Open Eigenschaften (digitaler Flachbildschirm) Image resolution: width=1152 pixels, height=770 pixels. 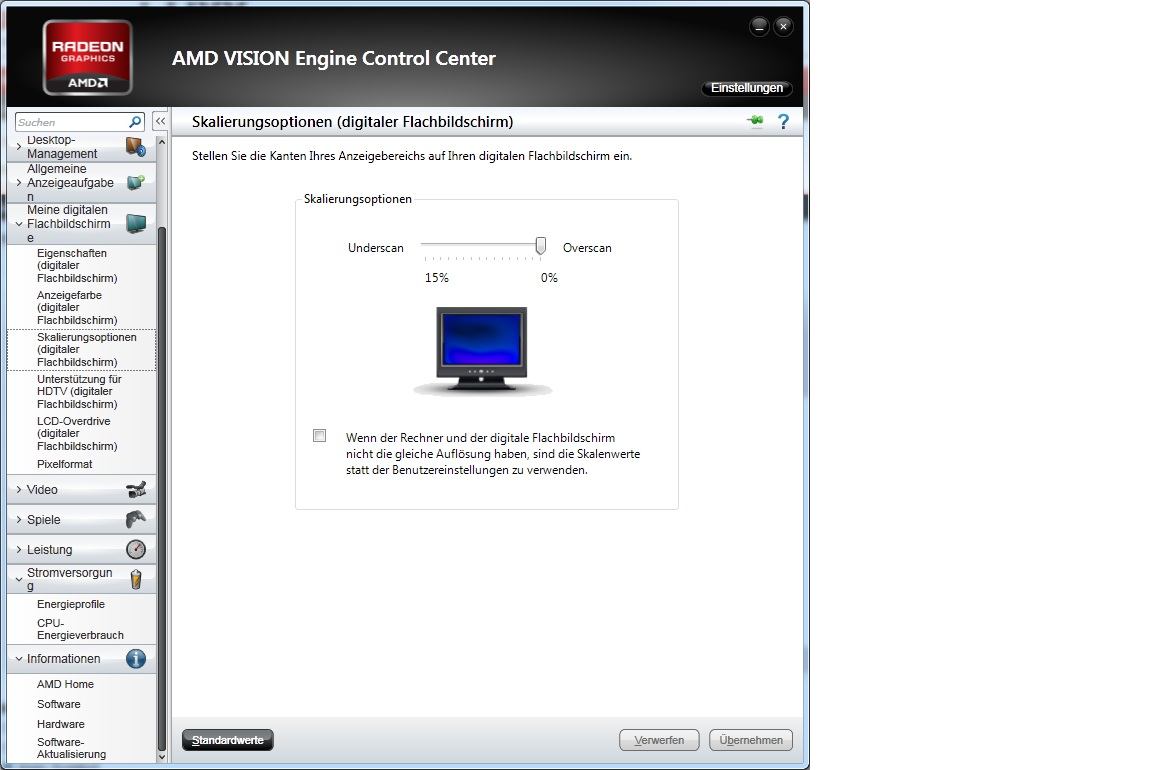tap(77, 265)
